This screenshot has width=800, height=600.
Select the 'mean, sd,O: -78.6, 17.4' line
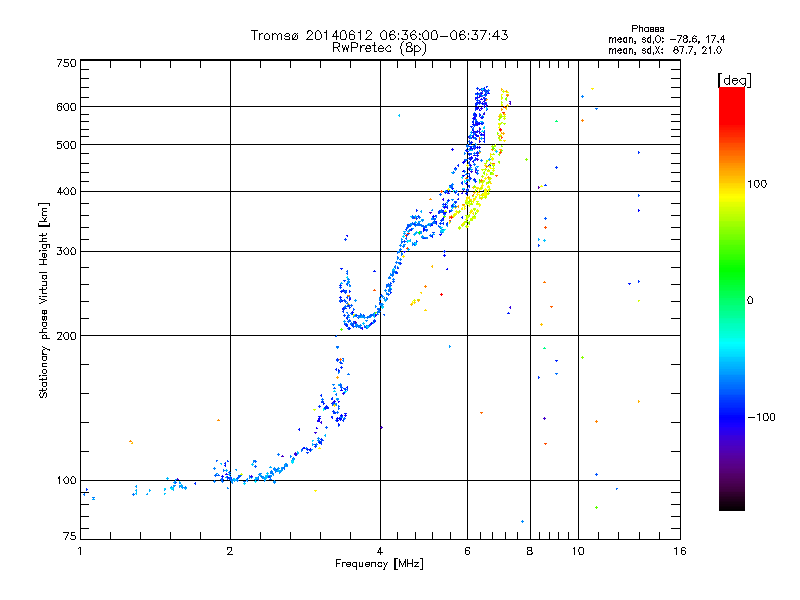(x=666, y=39)
